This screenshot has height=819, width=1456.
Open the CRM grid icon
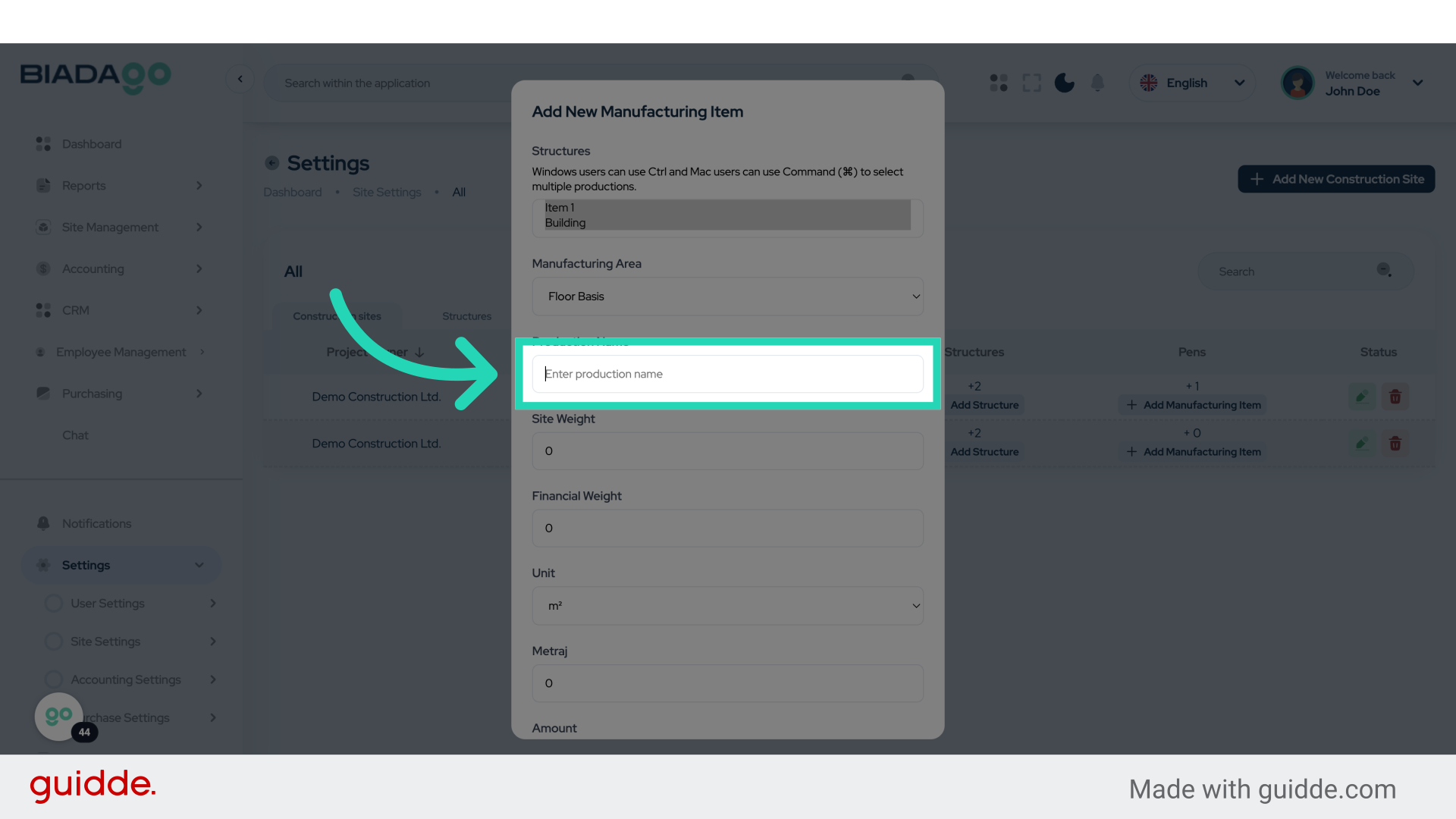(42, 310)
